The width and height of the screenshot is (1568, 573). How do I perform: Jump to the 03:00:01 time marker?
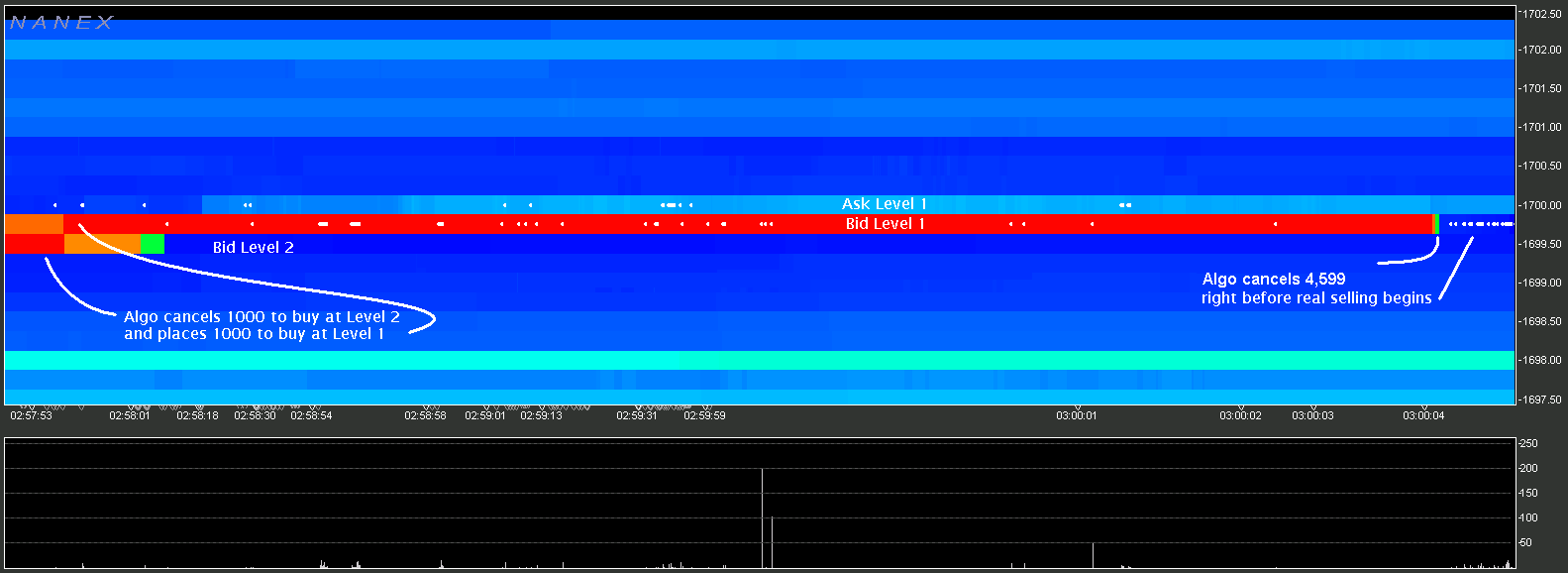pos(1076,415)
